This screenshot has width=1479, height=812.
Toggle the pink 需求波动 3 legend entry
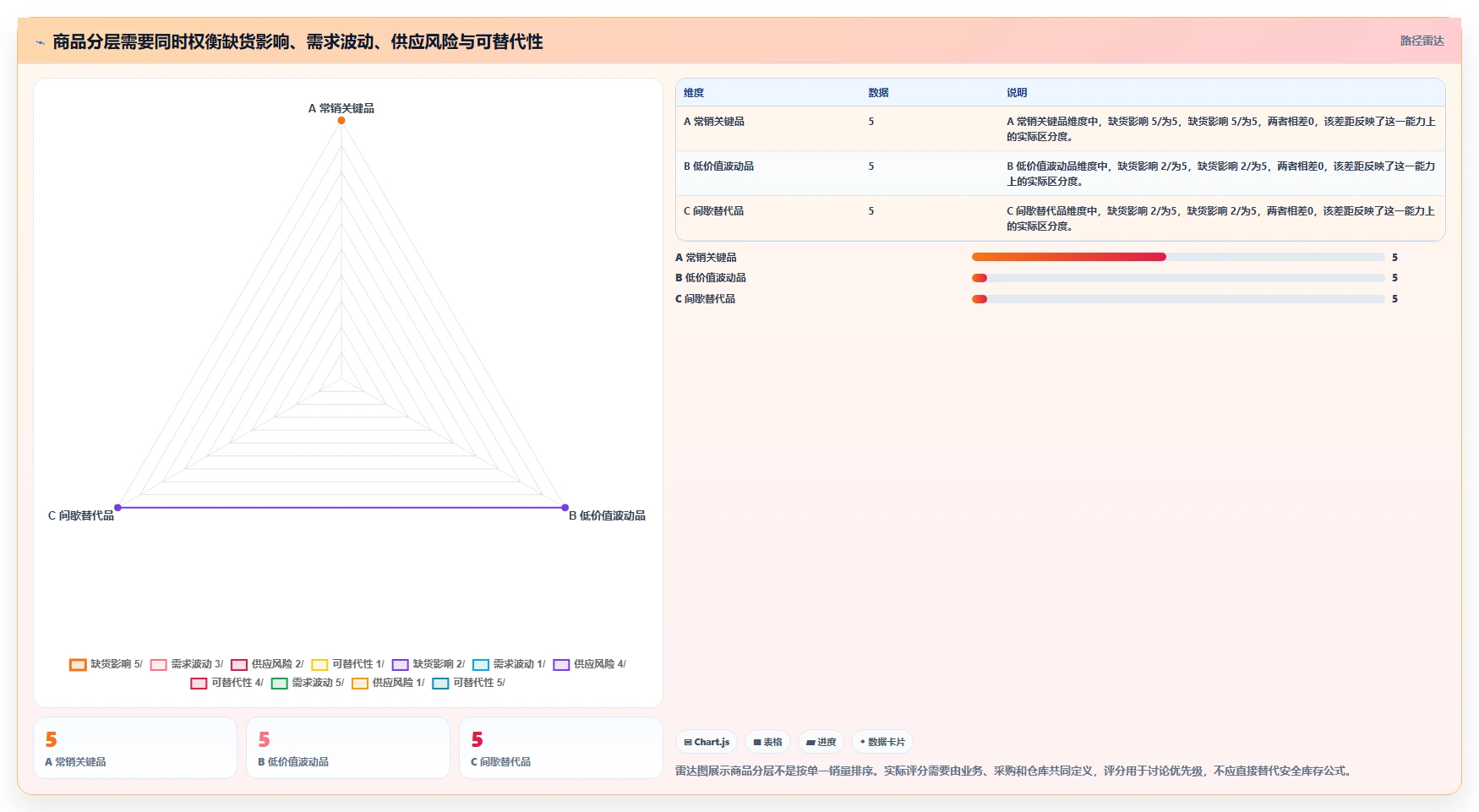187,664
